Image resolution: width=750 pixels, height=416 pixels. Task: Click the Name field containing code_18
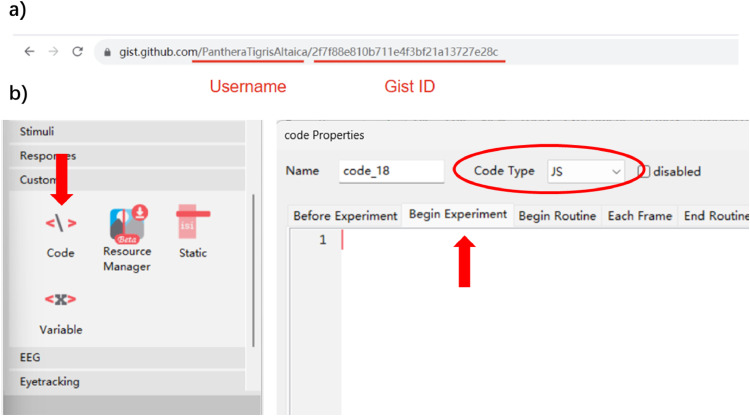(391, 171)
